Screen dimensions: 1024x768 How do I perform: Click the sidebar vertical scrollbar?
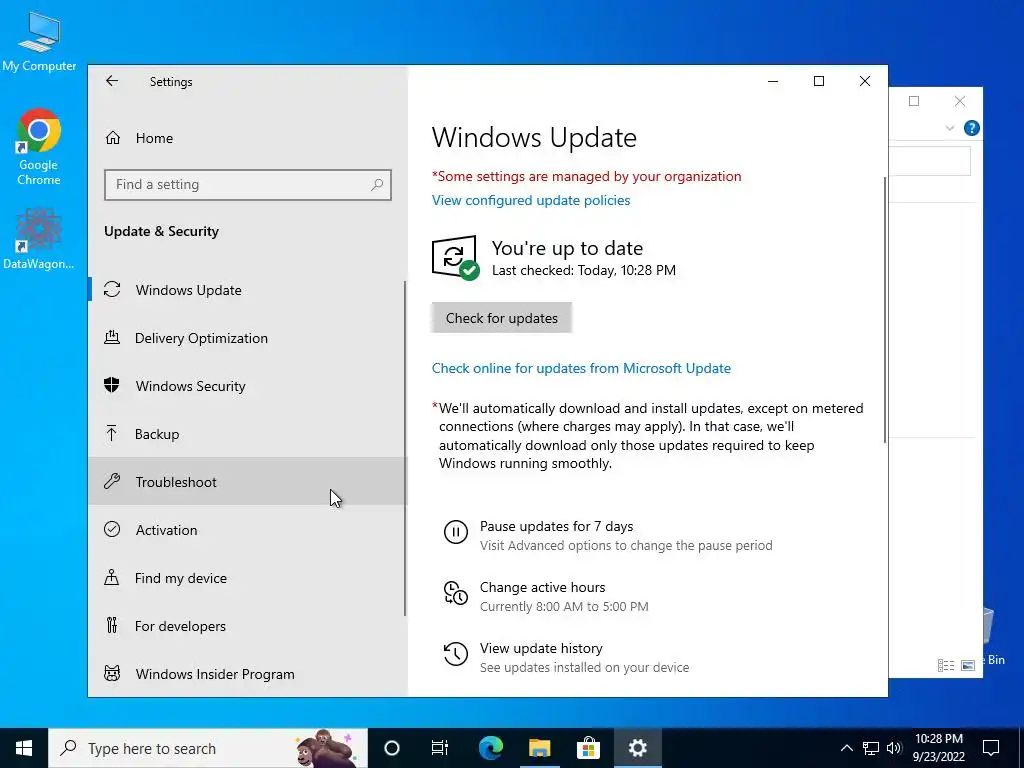point(404,449)
